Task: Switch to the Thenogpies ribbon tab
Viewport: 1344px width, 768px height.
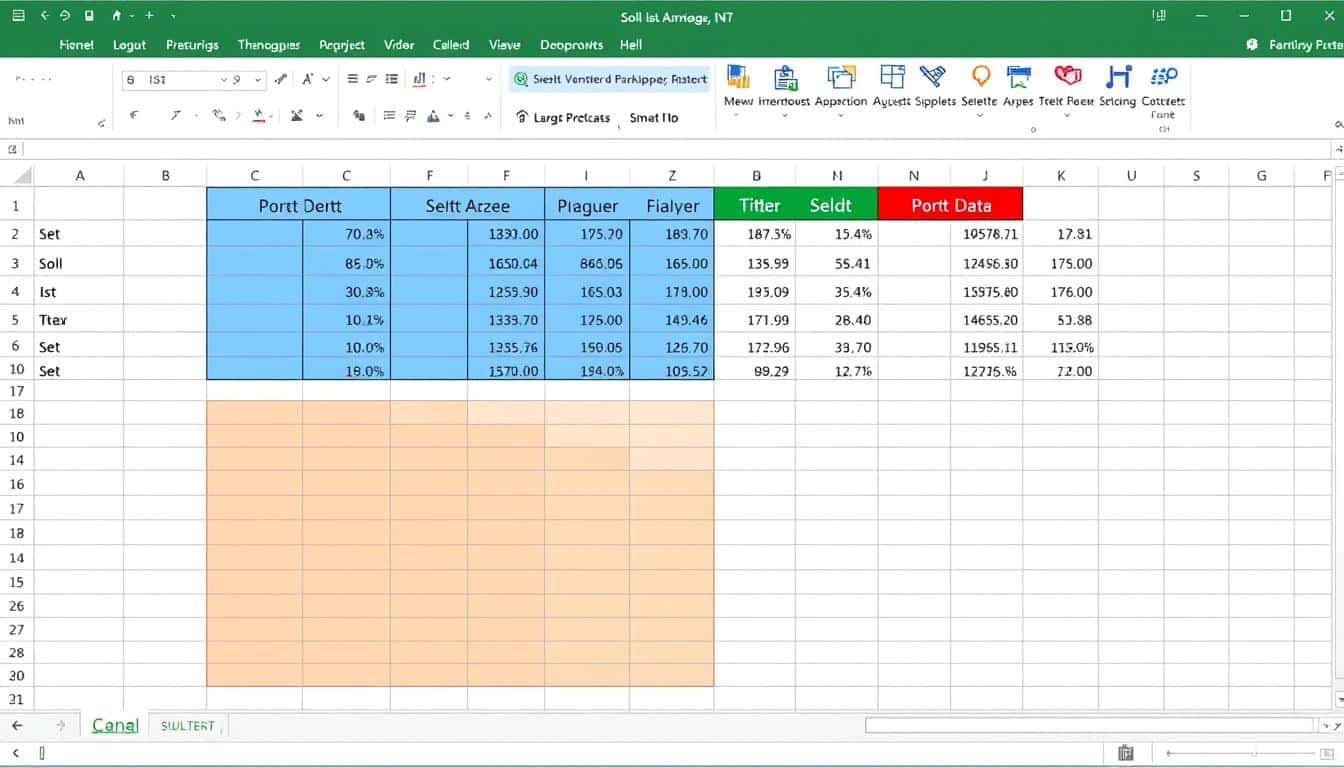Action: 269,45
